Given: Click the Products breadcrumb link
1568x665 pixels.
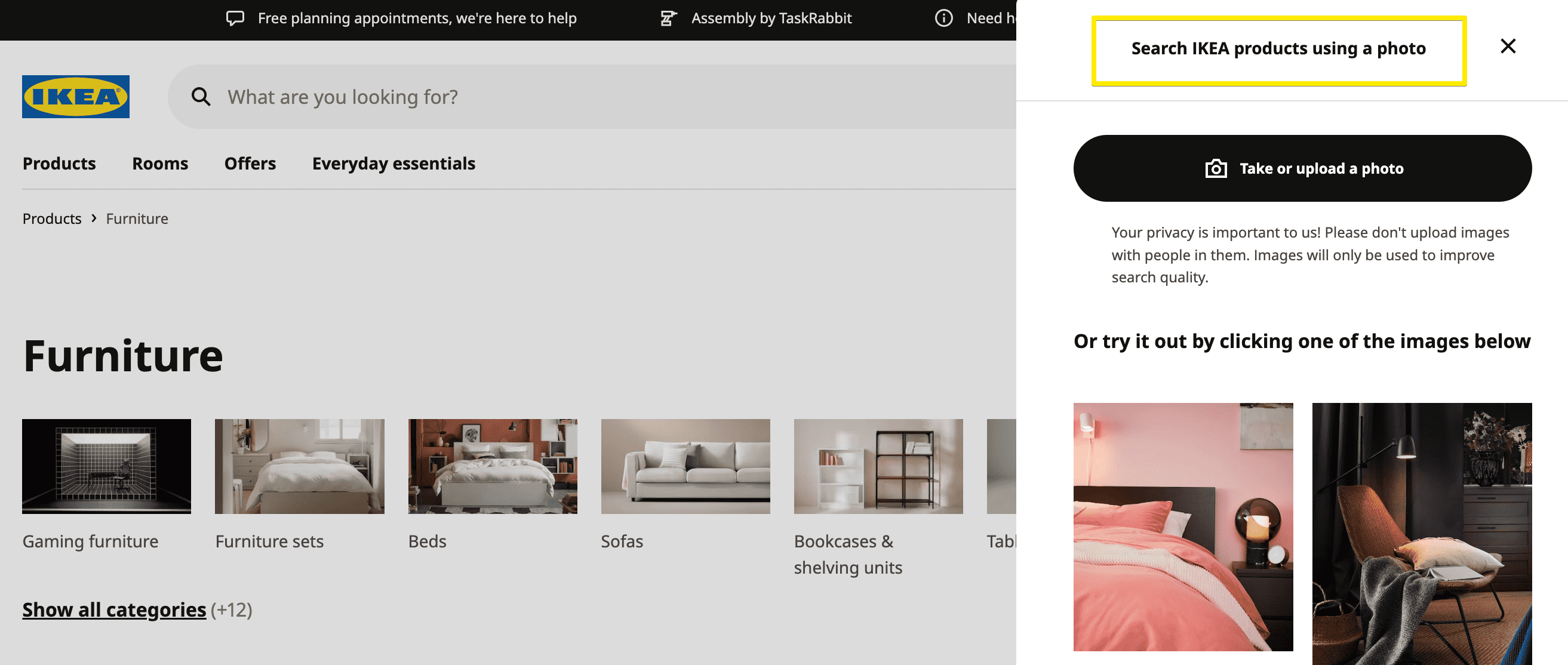Looking at the screenshot, I should pos(51,217).
